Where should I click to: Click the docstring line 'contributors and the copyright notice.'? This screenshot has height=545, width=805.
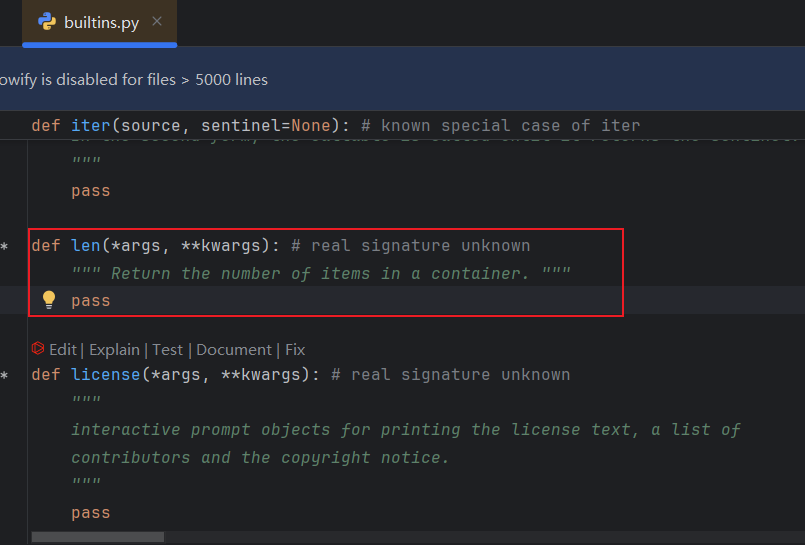[260, 457]
